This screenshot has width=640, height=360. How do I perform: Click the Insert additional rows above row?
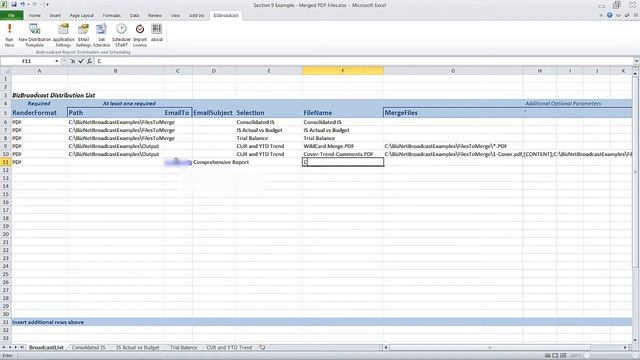click(x=322, y=322)
